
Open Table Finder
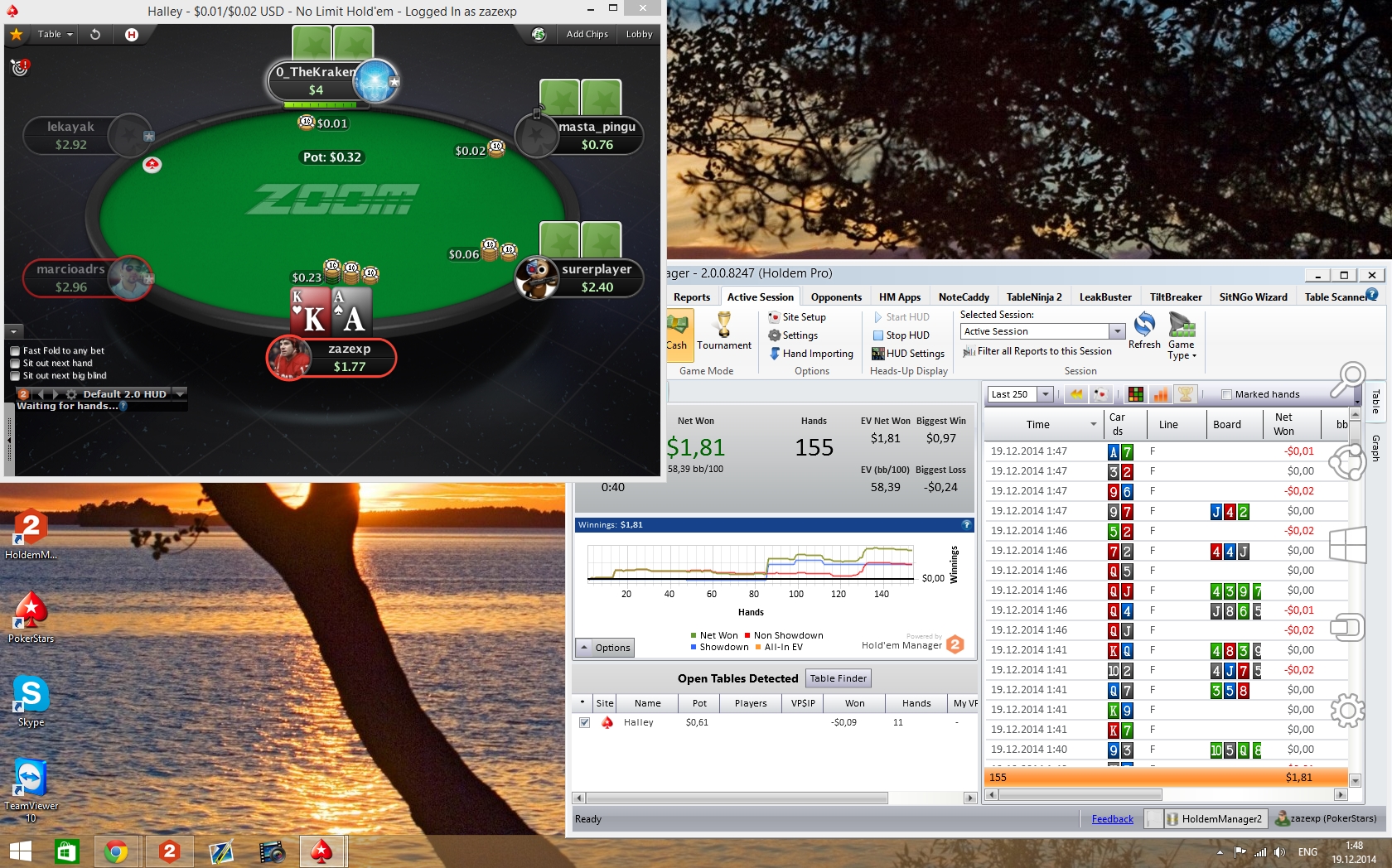(839, 678)
